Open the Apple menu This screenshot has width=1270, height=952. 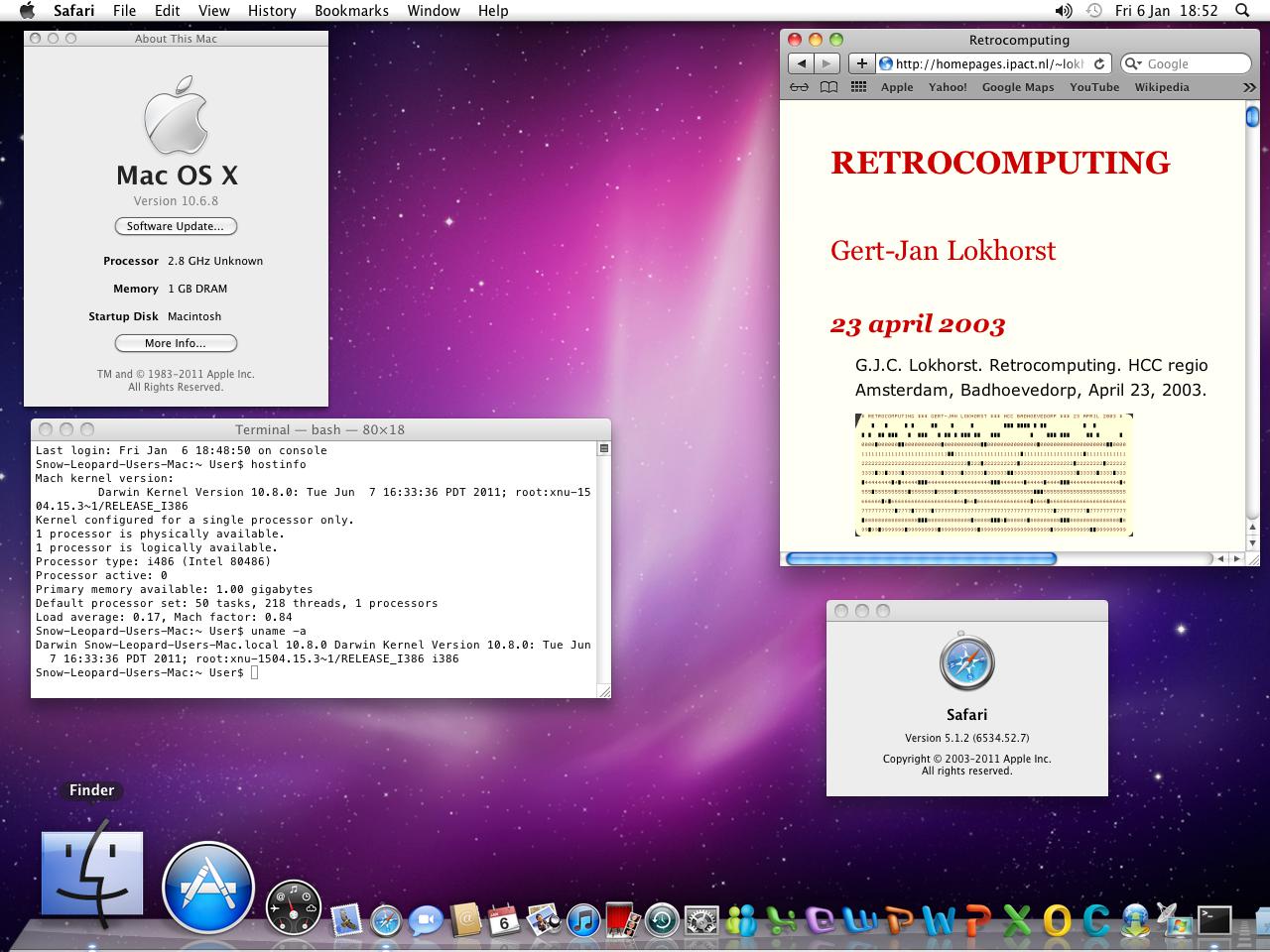(x=27, y=11)
